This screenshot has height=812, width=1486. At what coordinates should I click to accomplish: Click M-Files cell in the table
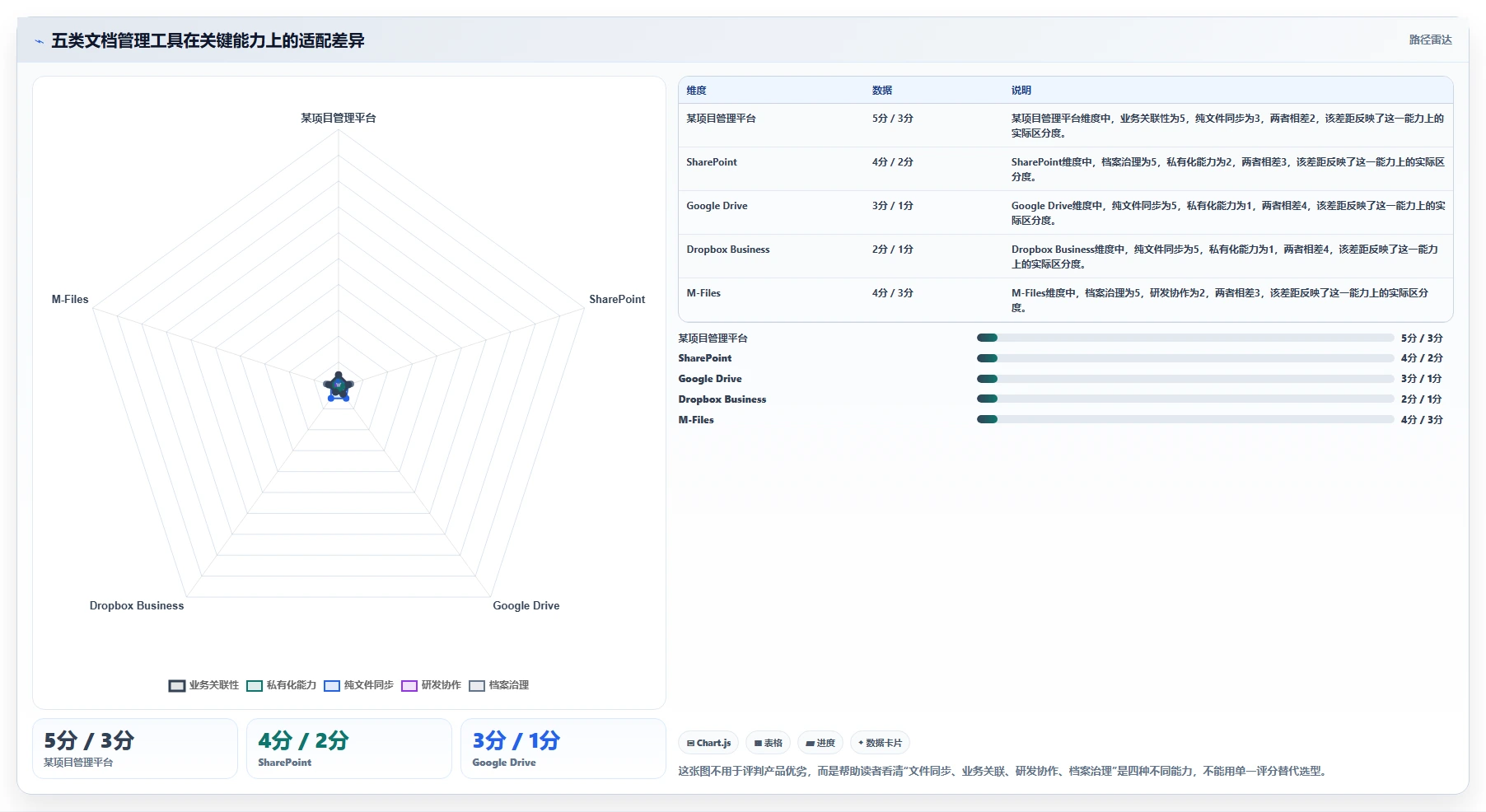point(703,293)
